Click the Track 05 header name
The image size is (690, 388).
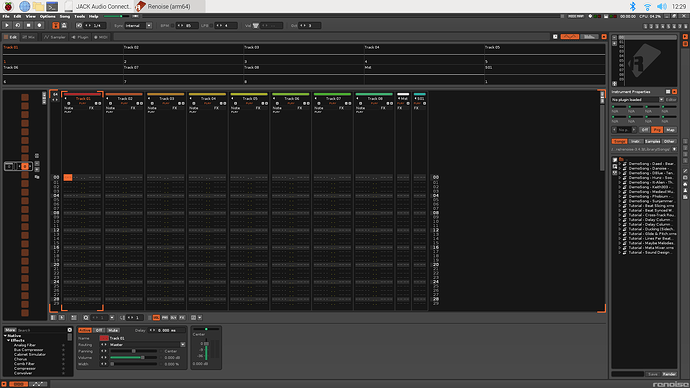pos(250,99)
